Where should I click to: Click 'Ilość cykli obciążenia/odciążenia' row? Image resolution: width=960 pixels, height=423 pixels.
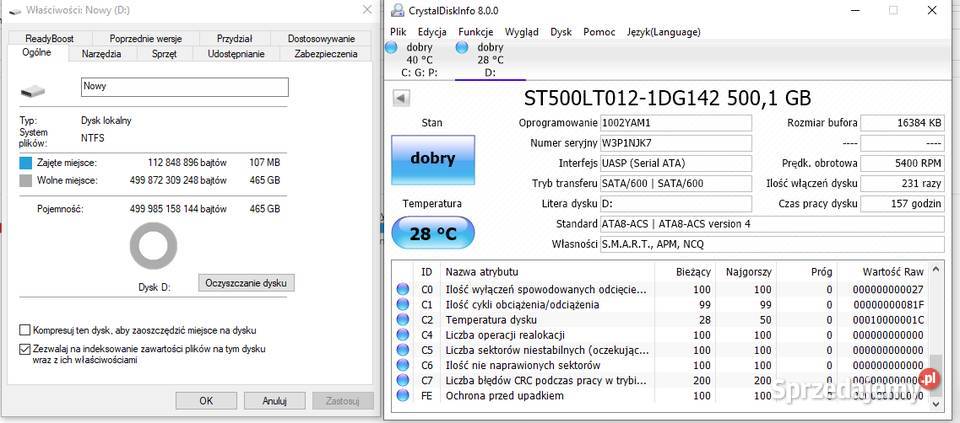661,304
